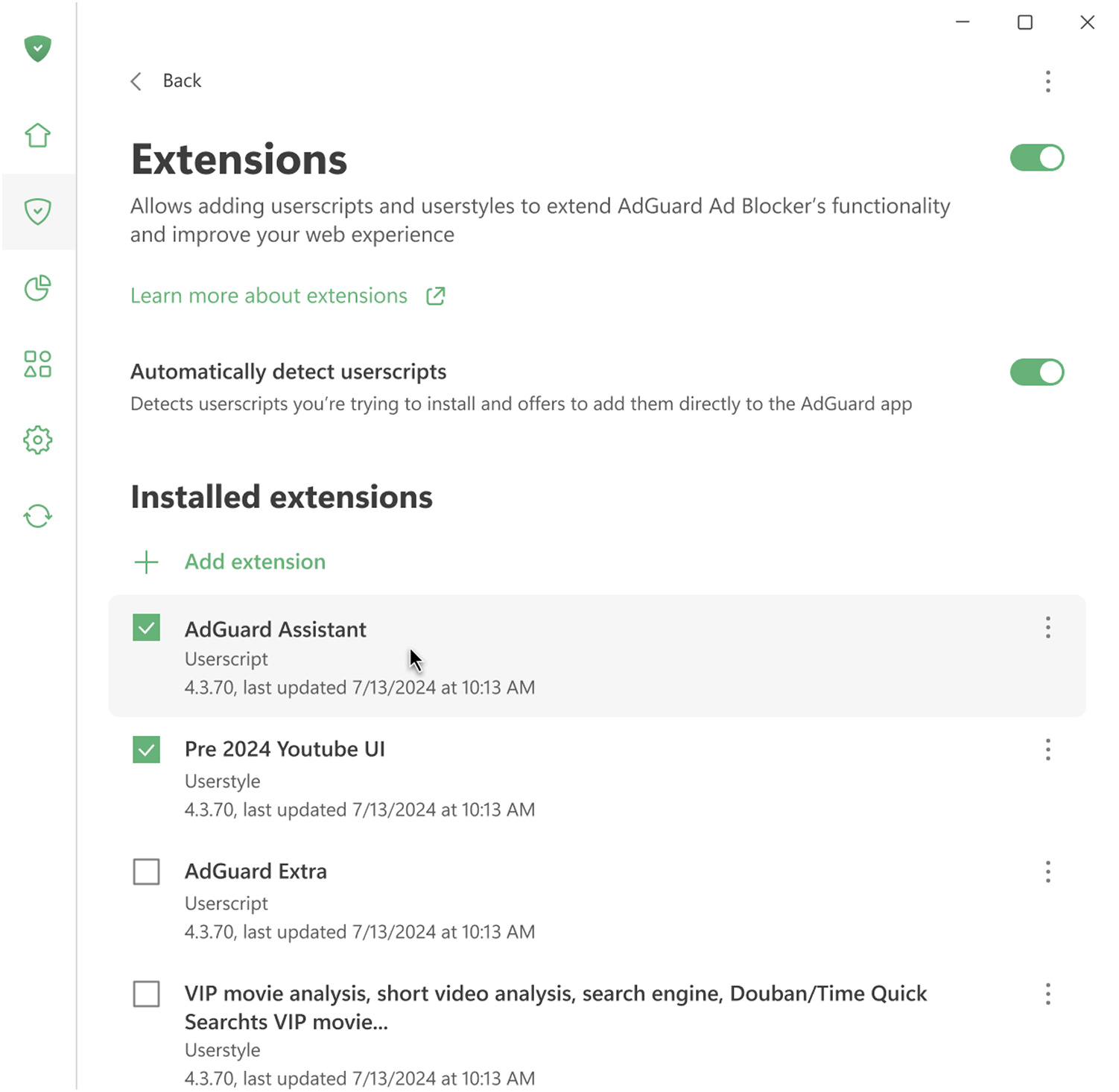Open the page-level three-dot menu top right
Image resolution: width=1119 pixels, height=1092 pixels.
coord(1047,81)
